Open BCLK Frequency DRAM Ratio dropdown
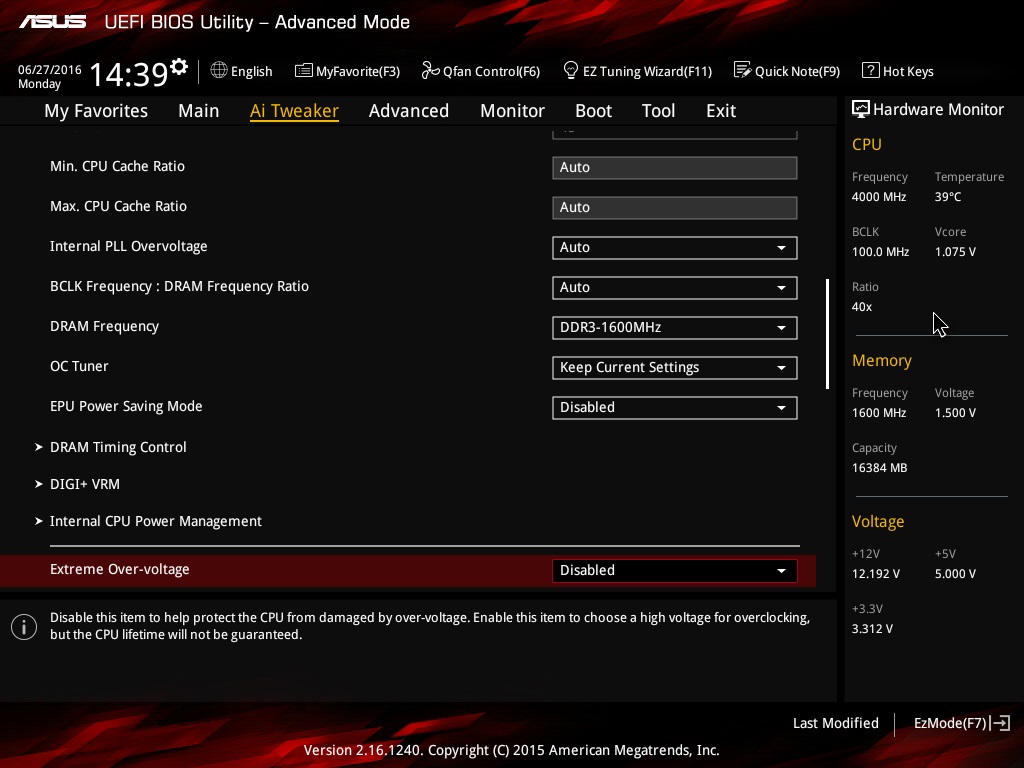Image resolution: width=1024 pixels, height=768 pixels. click(675, 287)
